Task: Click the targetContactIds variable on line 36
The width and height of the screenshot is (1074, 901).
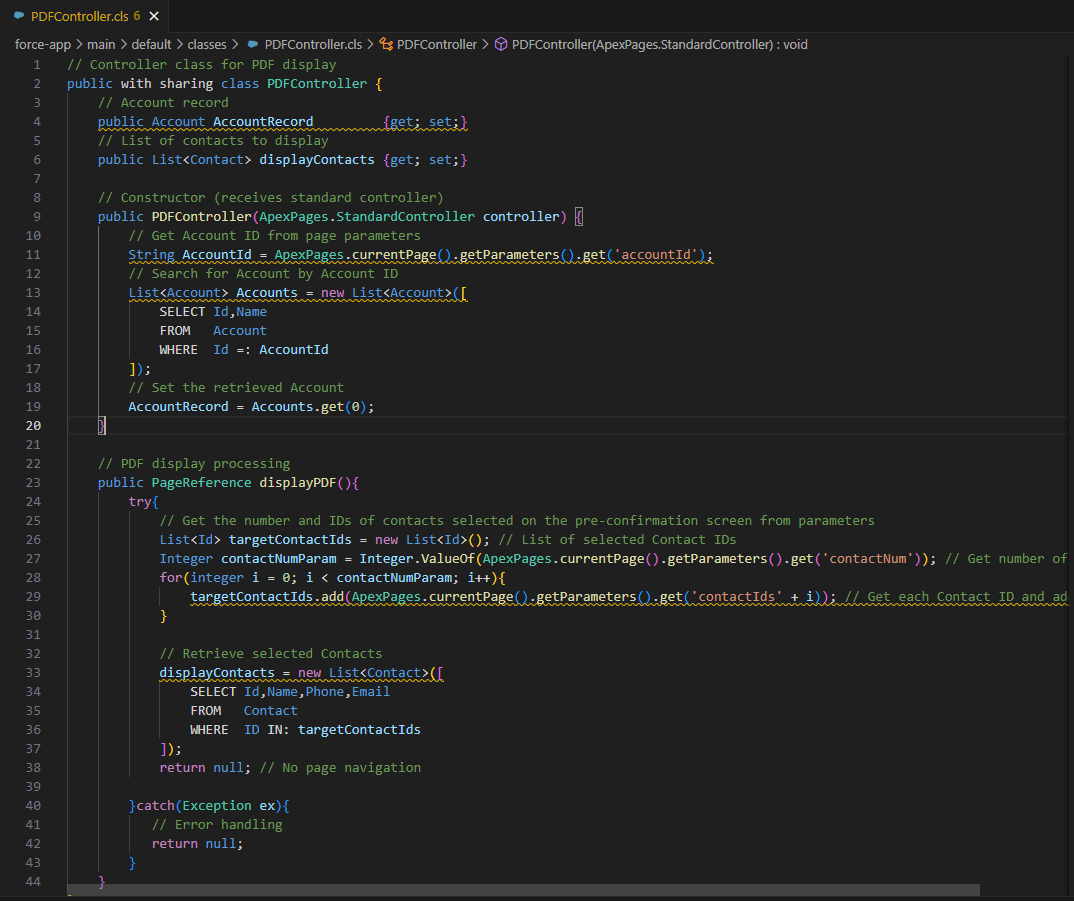Action: 359,729
